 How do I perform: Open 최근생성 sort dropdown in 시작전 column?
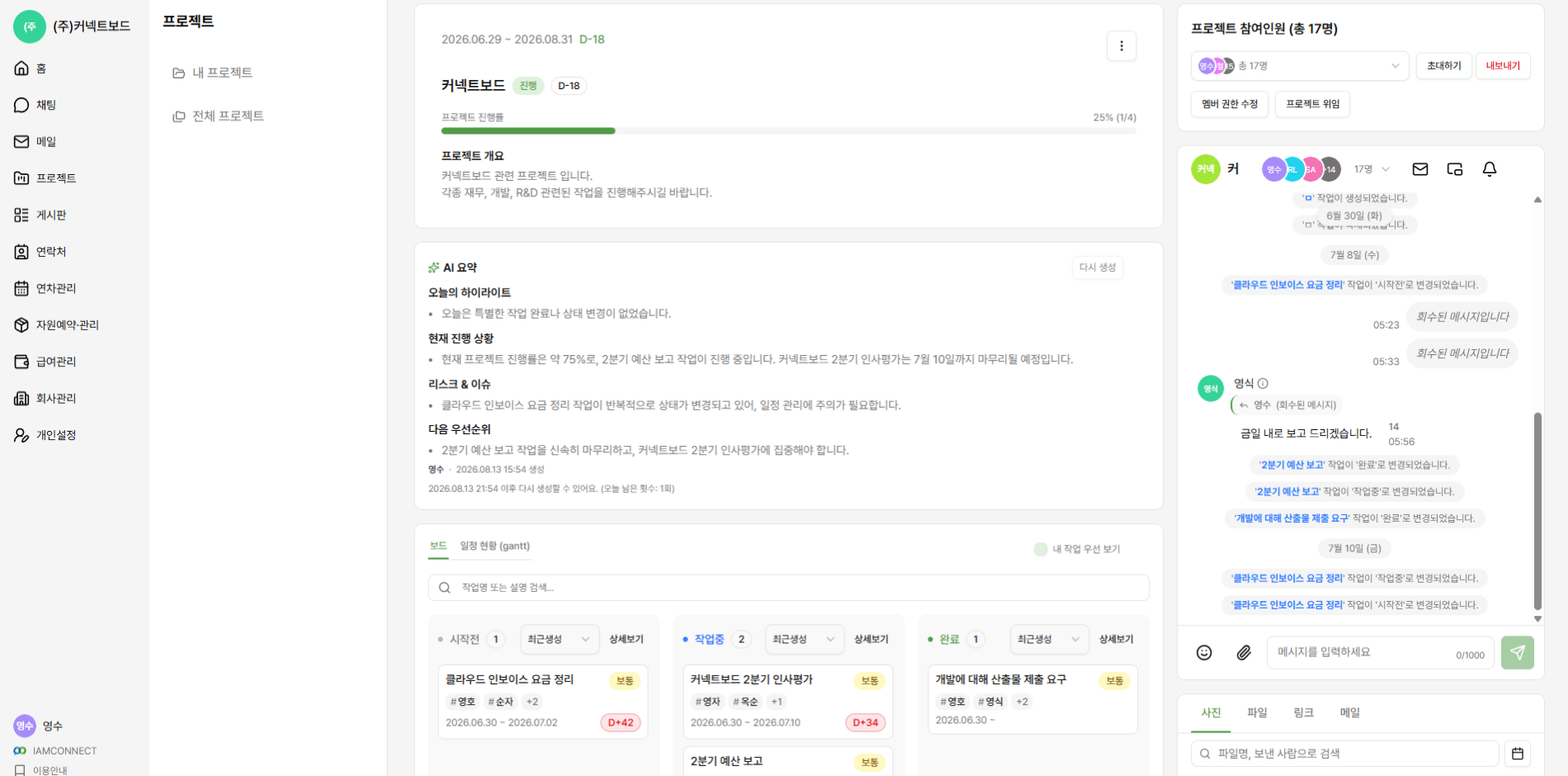(x=560, y=639)
